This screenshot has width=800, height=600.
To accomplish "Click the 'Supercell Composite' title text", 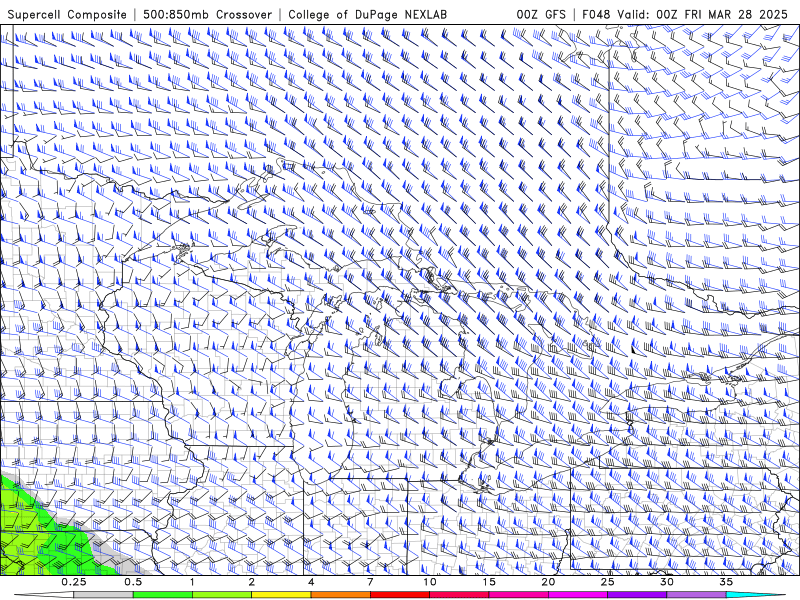I will pos(67,15).
